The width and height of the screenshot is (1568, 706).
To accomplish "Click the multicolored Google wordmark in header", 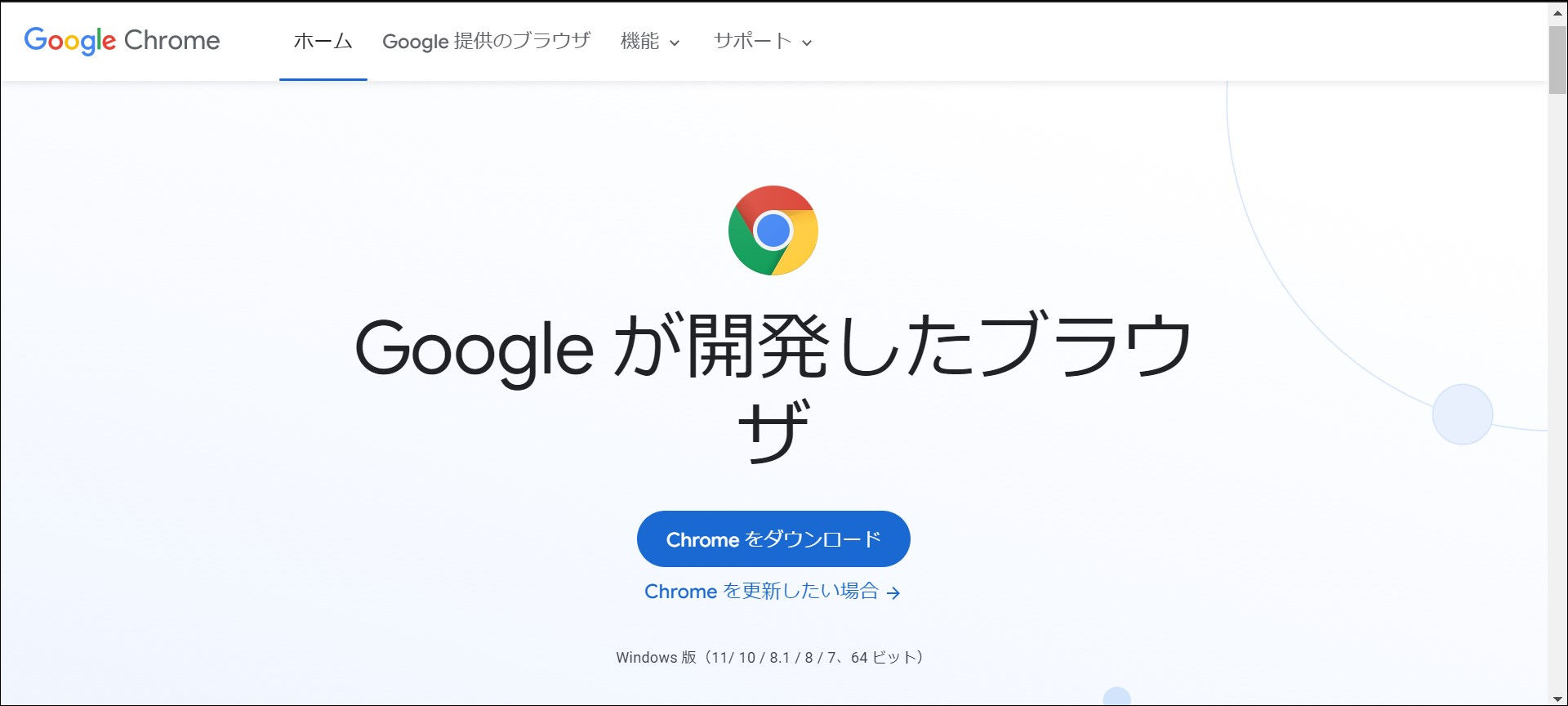I will [x=69, y=40].
